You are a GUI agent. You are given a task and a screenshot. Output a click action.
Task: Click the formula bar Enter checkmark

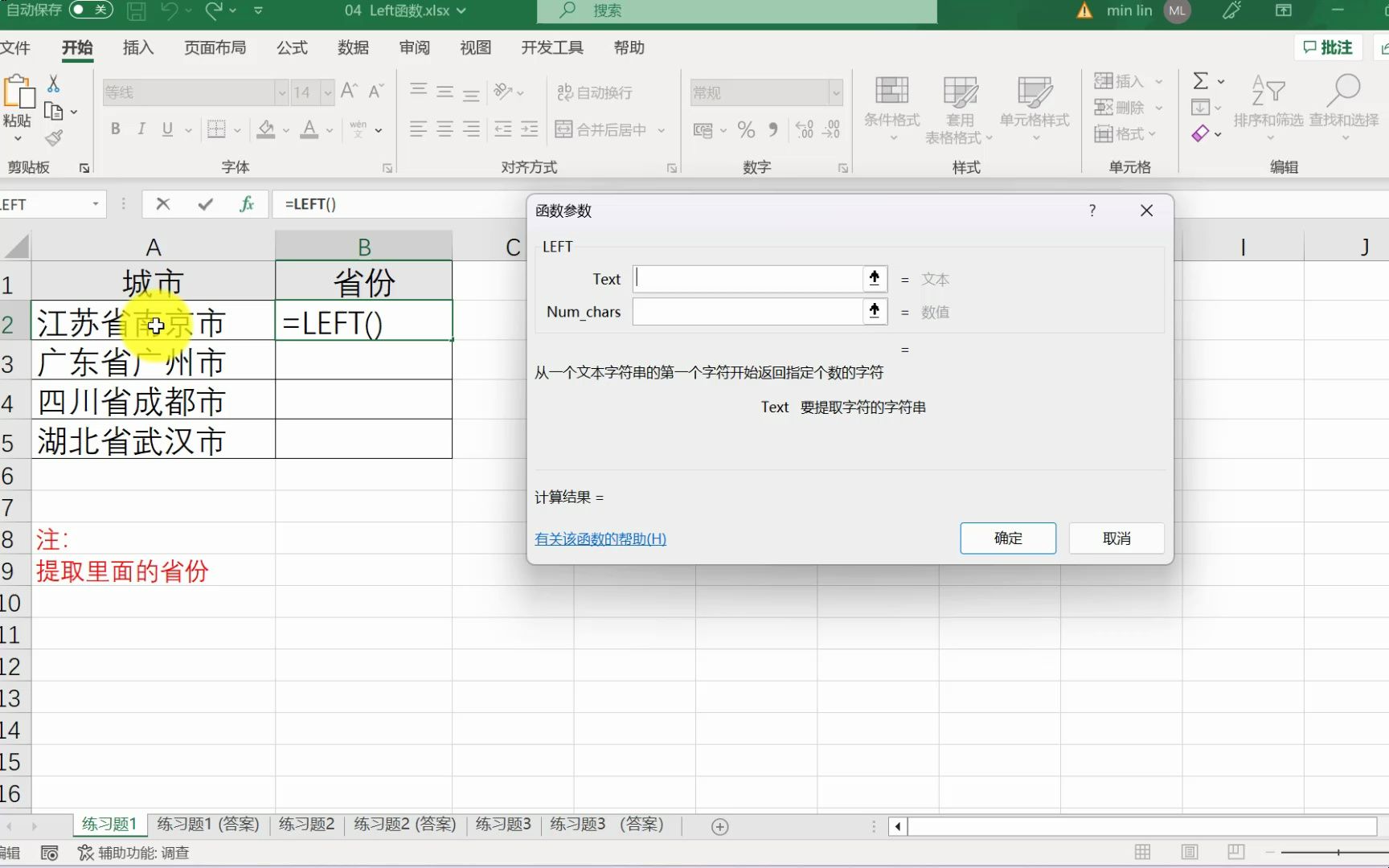pos(205,204)
